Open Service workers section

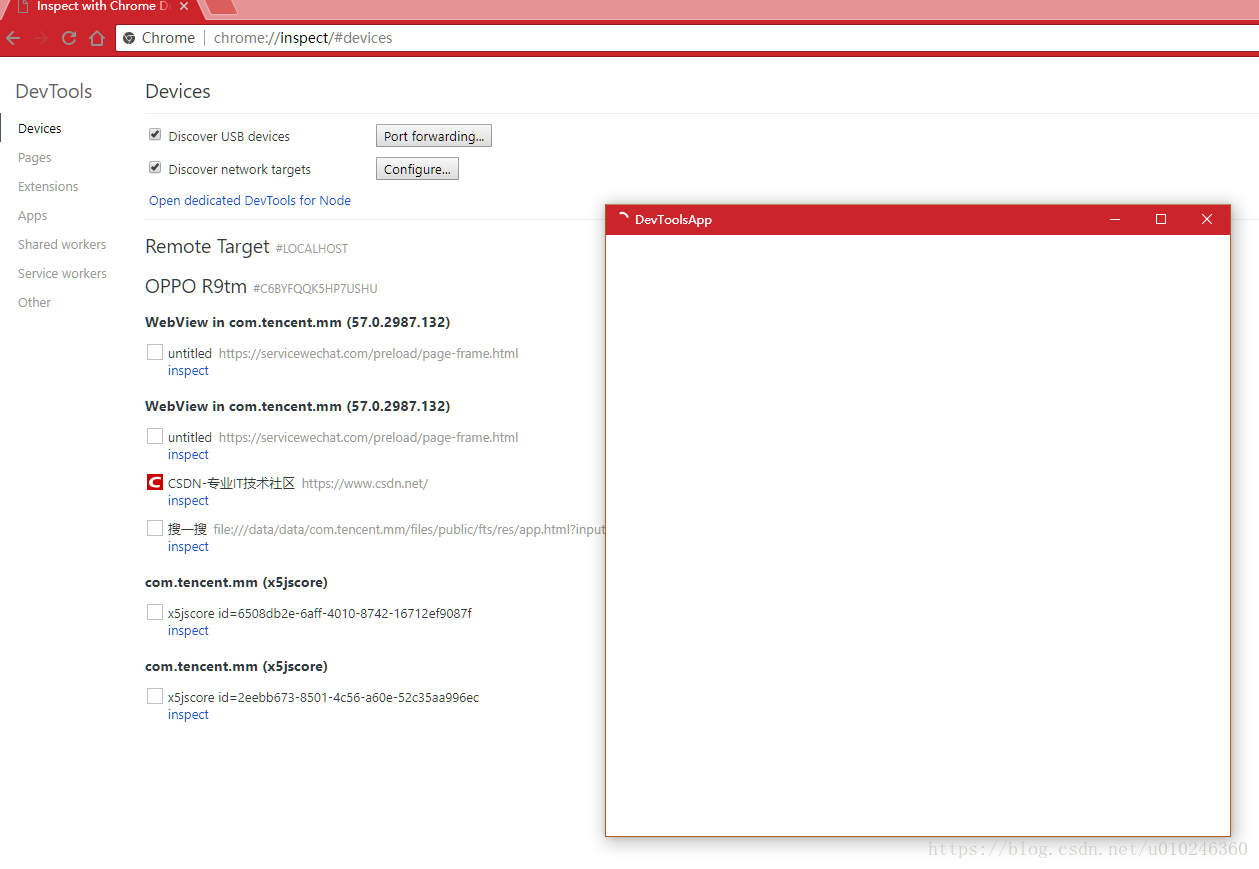62,274
